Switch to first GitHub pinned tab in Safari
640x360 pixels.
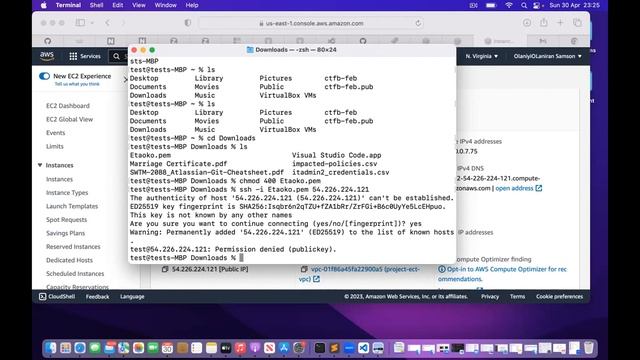pyautogui.click(x=48, y=41)
